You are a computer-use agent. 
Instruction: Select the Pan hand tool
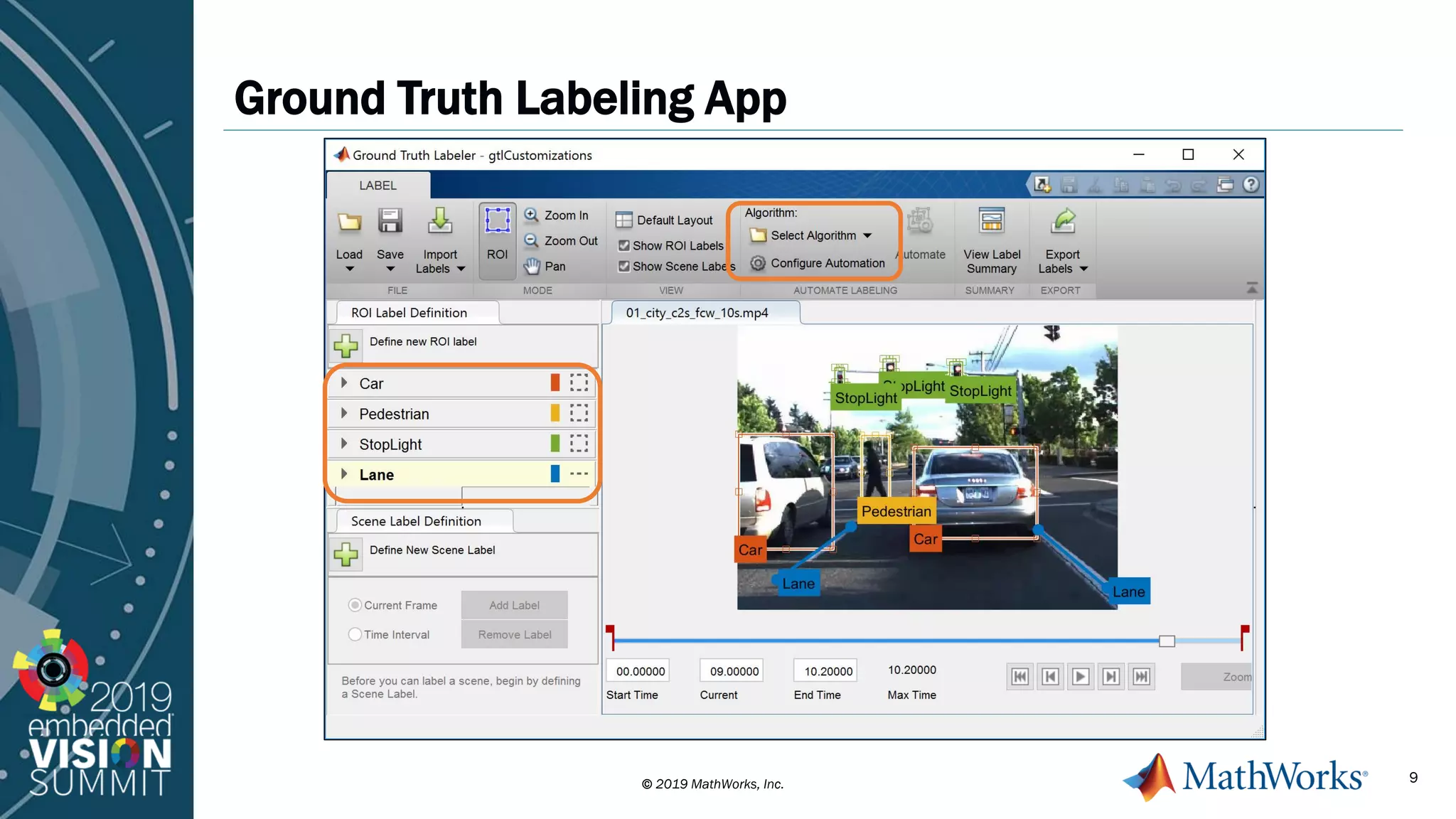tap(546, 267)
